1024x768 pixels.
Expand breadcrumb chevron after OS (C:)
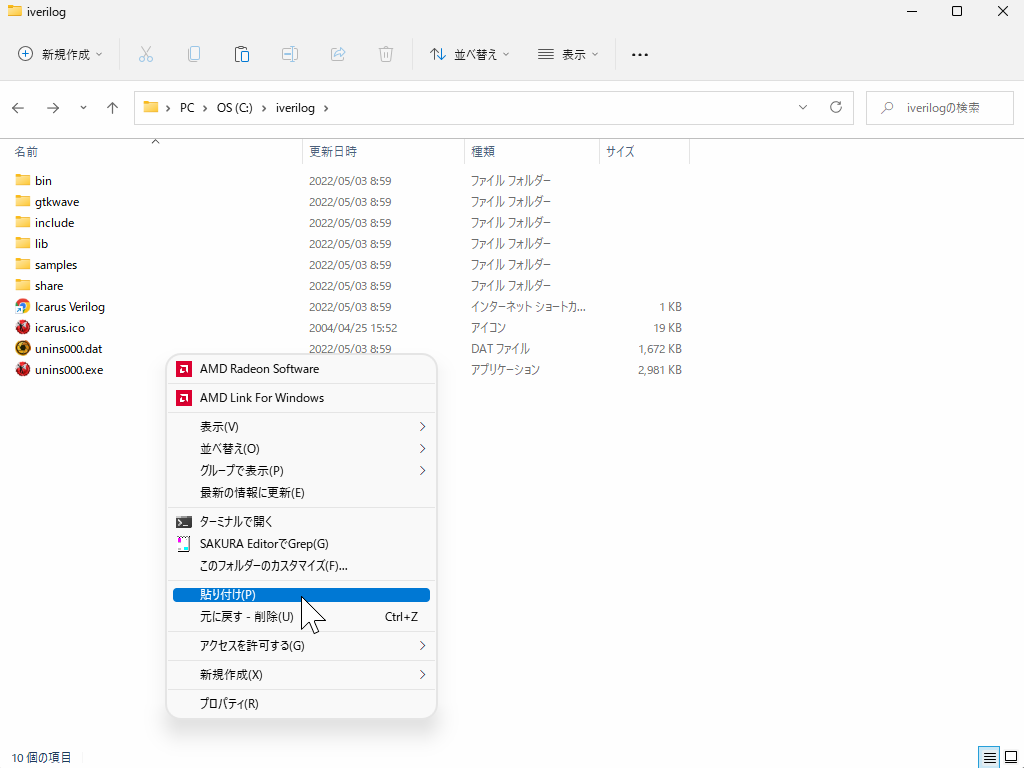(264, 108)
